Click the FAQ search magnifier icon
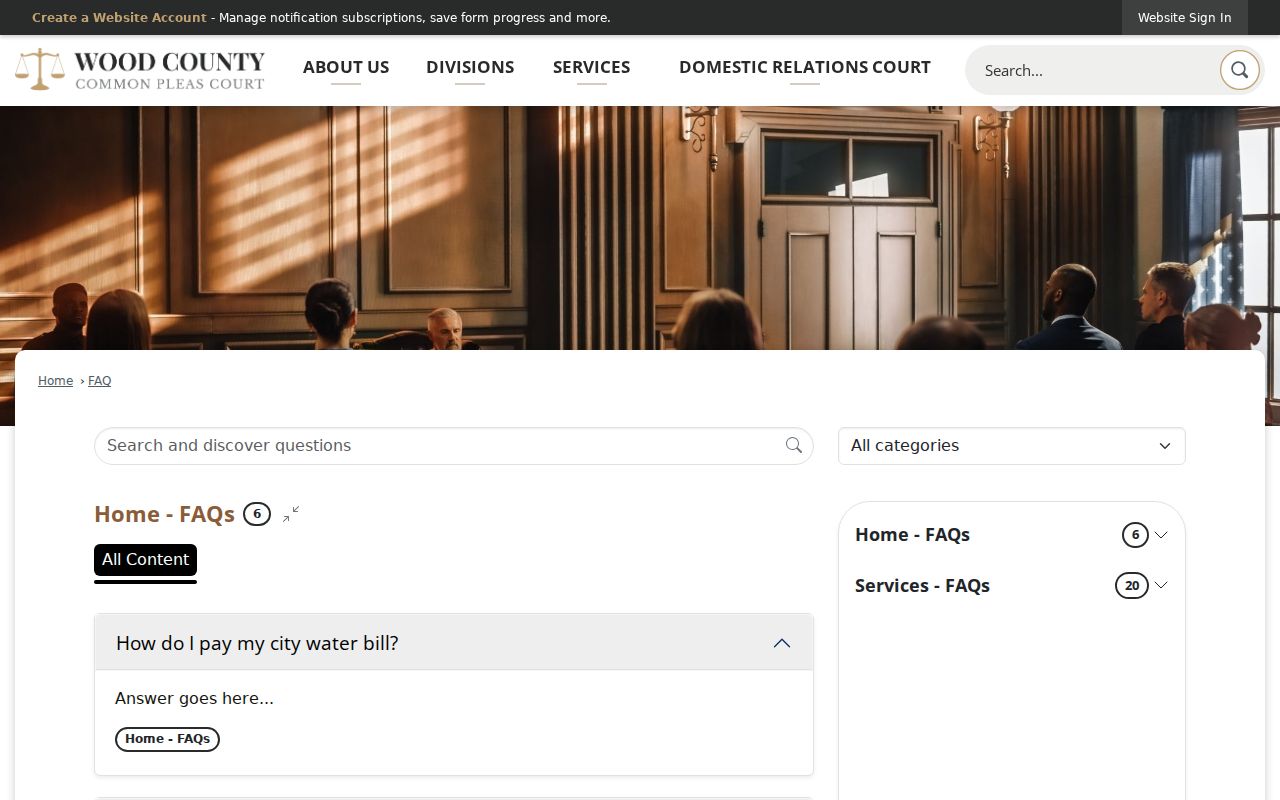Image resolution: width=1280 pixels, height=800 pixels. click(x=794, y=446)
